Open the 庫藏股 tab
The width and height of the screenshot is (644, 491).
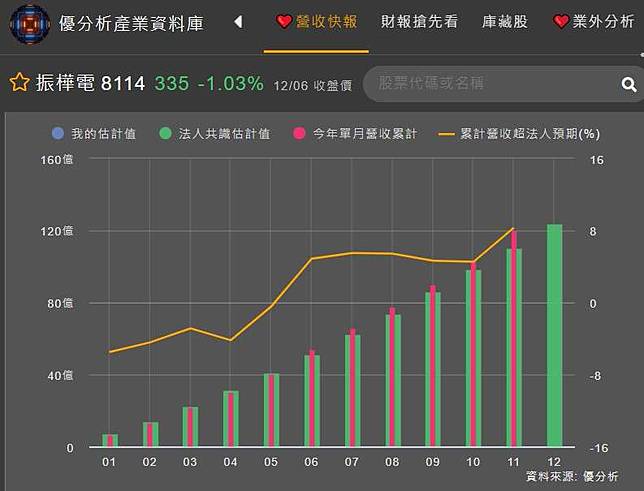point(505,22)
